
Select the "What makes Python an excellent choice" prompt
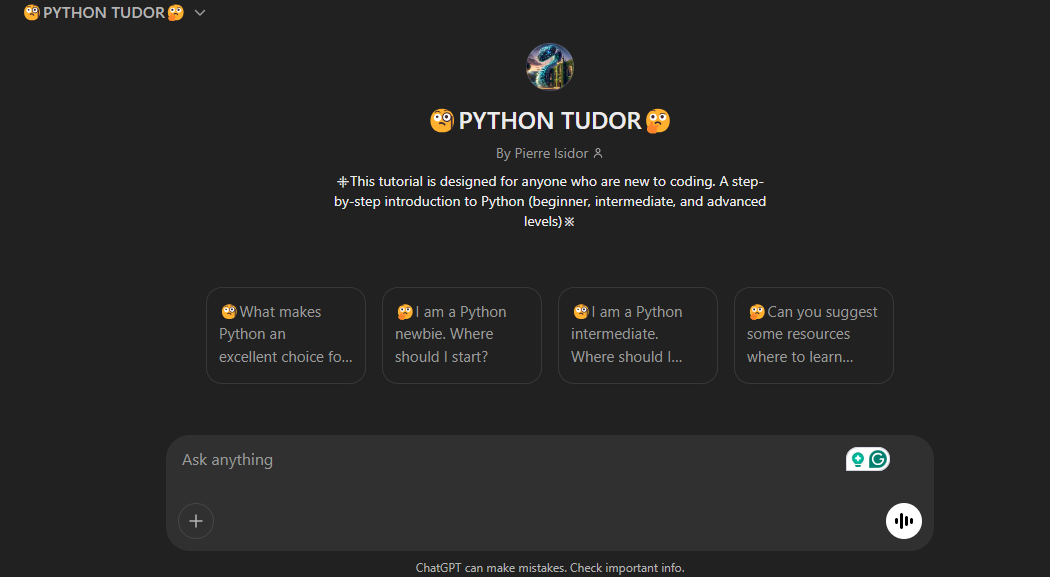pos(286,335)
